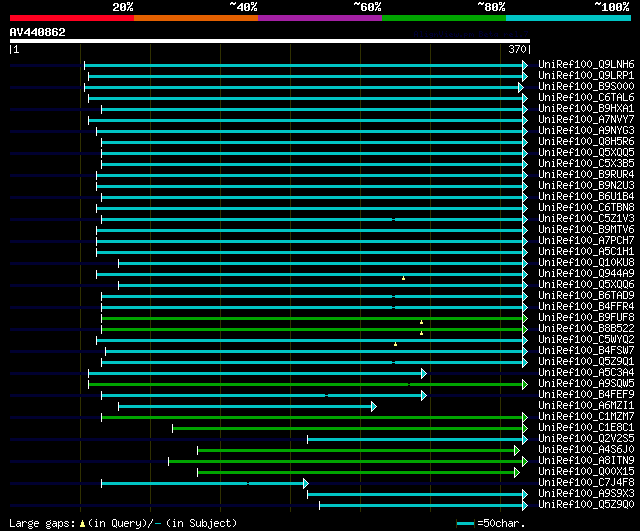Click the orange ~40% identity legend segment

(196, 18)
